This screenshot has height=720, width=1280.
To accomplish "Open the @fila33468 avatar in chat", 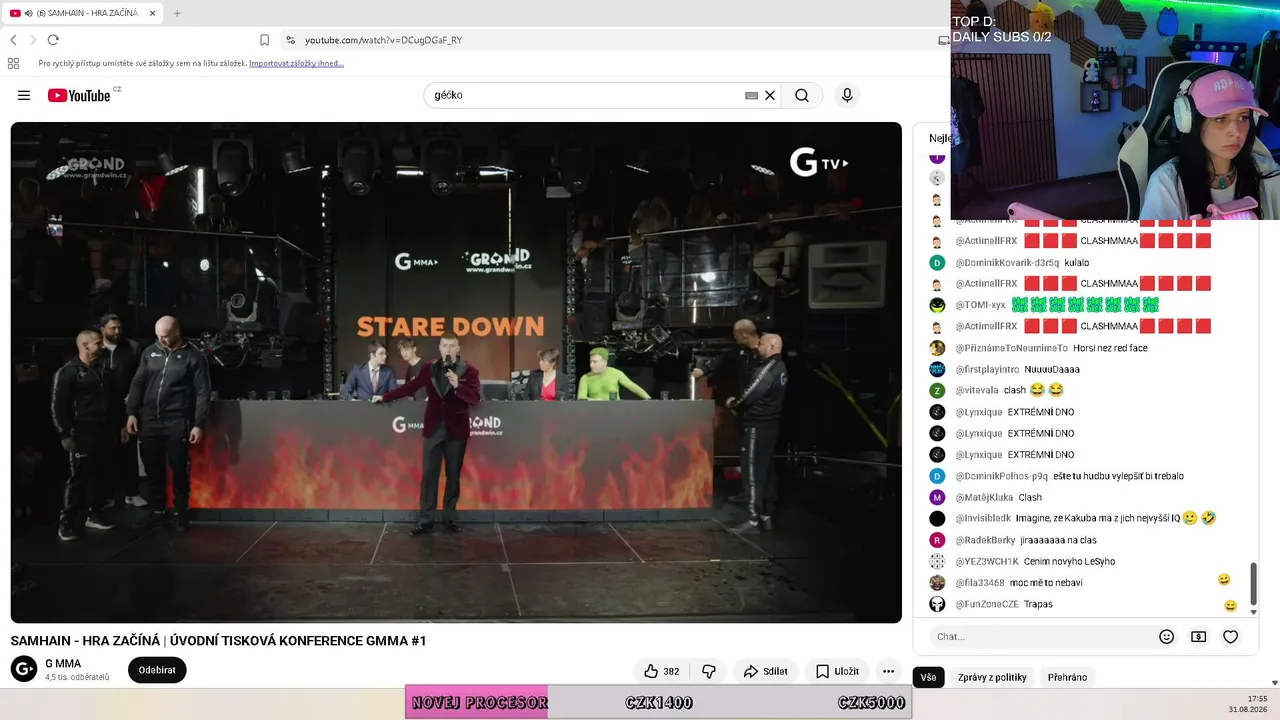I will [937, 583].
